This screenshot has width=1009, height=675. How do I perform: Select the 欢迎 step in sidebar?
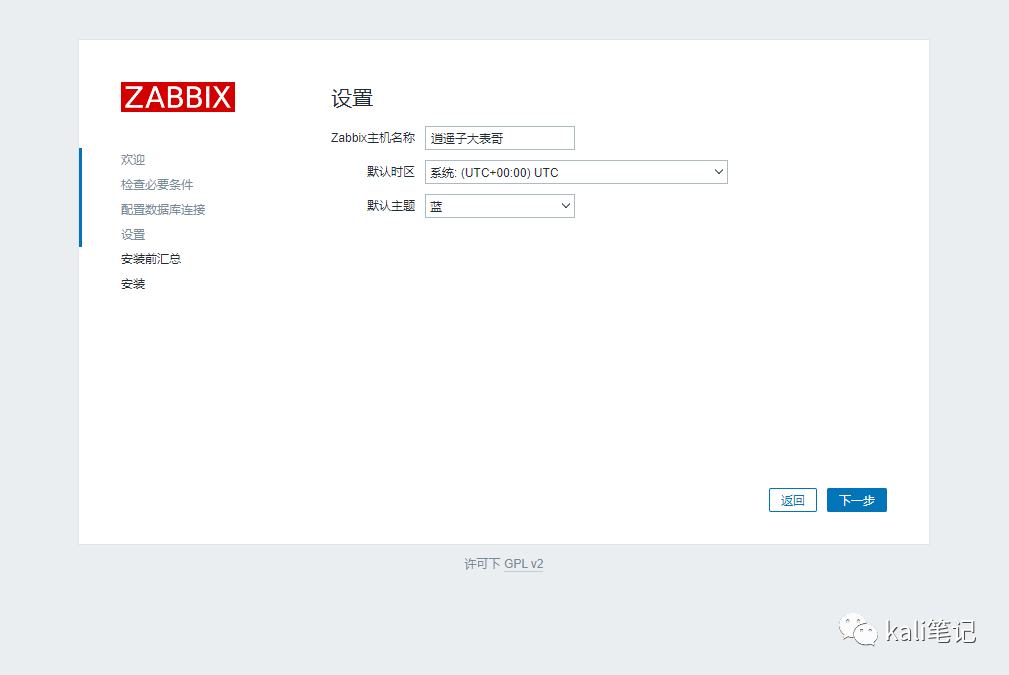(133, 160)
